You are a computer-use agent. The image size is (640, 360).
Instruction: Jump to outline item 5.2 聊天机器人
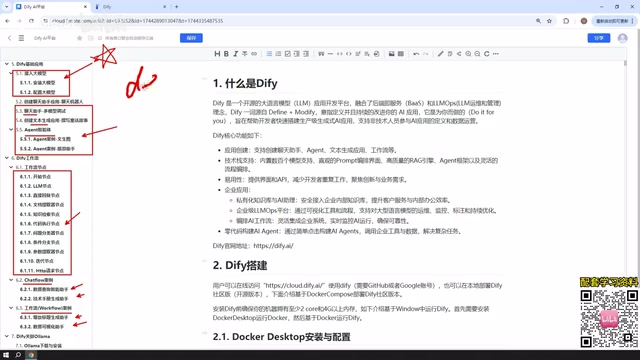click(49, 101)
